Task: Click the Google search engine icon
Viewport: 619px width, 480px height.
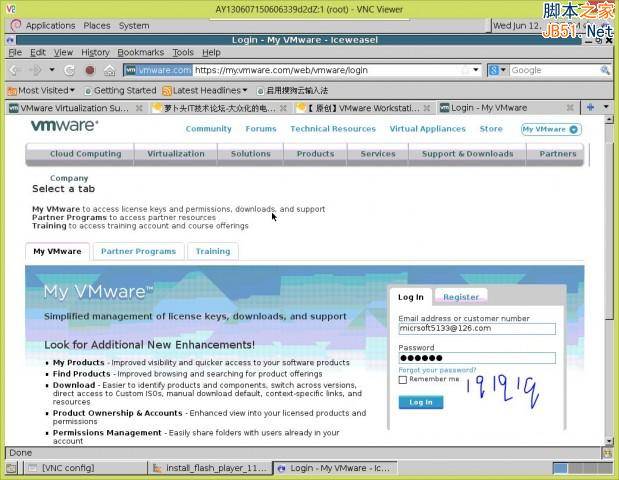Action: pos(495,70)
